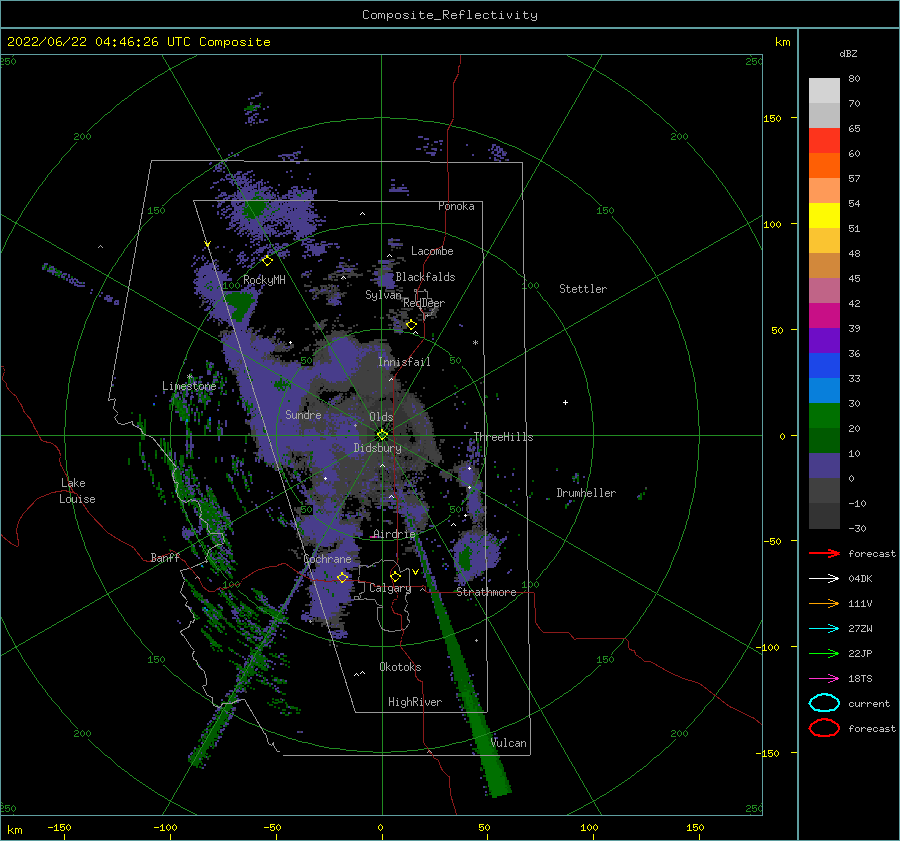
Task: Click the Lake Louise label
Action: (x=77, y=491)
